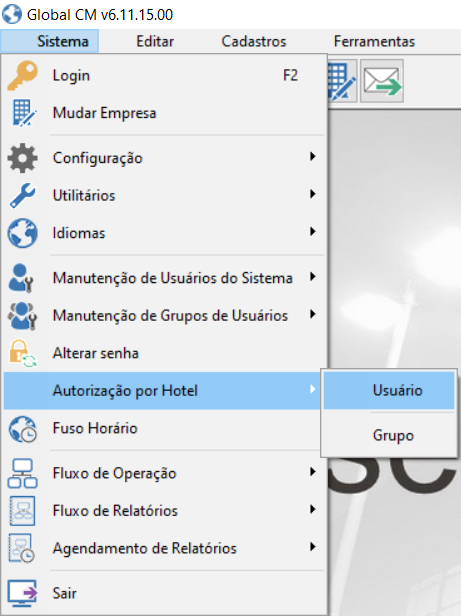Click the globe icon beside Idiomas
The image size is (461, 616).
click(22, 233)
